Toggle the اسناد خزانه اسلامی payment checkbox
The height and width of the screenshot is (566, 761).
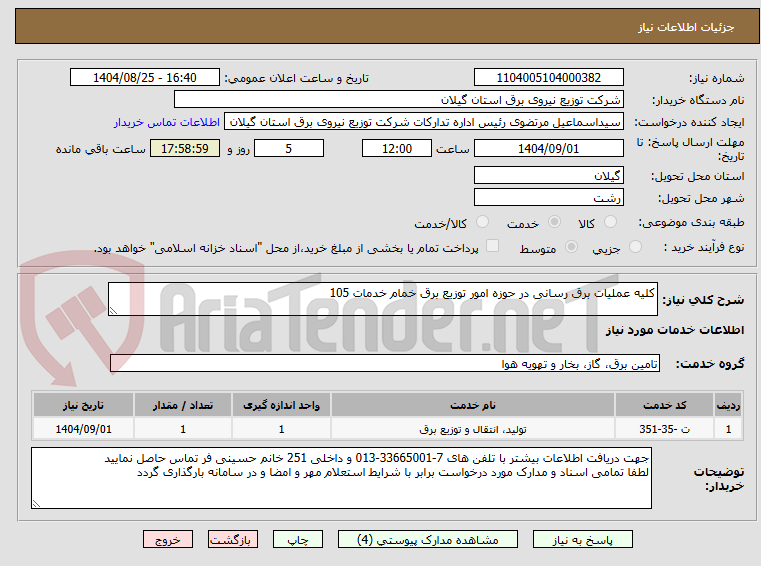pos(492,246)
